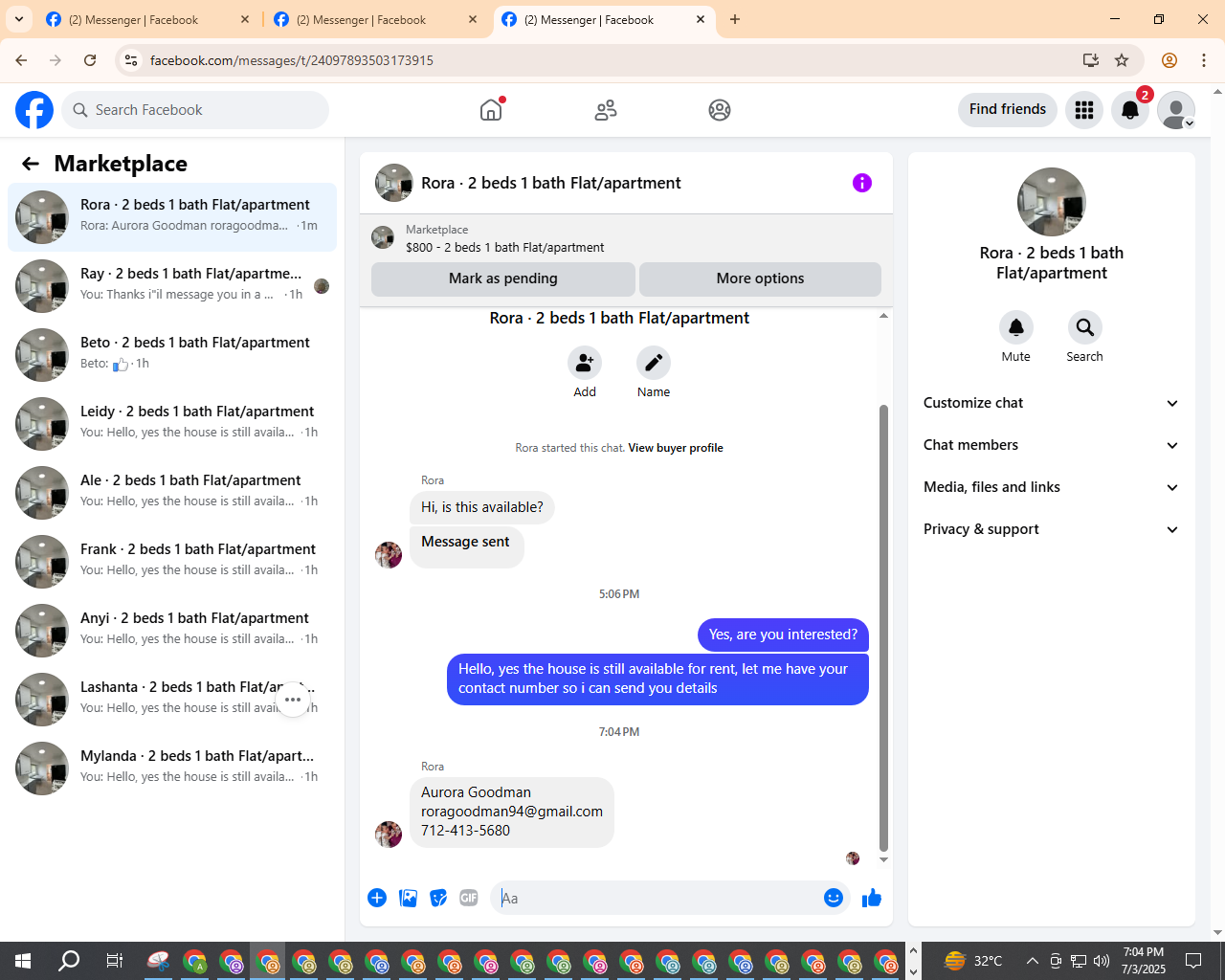Screen dimensions: 1225x980
Task: Open a new browser tab
Action: pos(735,19)
